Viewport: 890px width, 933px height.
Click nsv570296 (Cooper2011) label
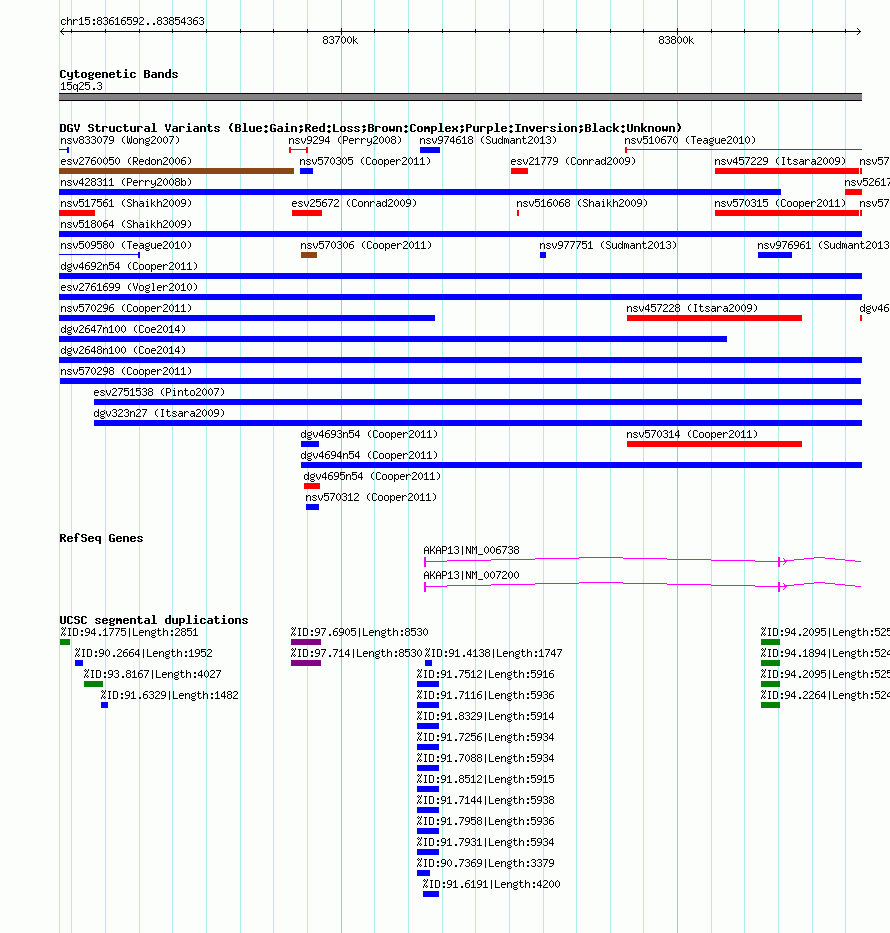tap(126, 308)
